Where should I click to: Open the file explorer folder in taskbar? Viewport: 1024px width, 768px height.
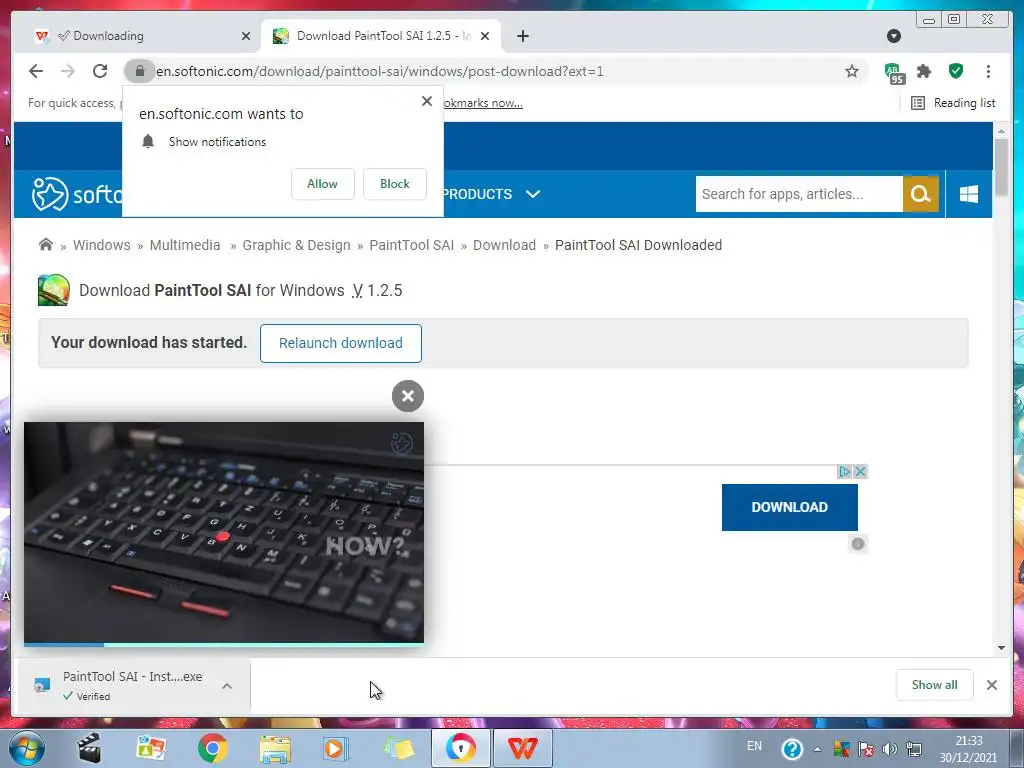(275, 748)
